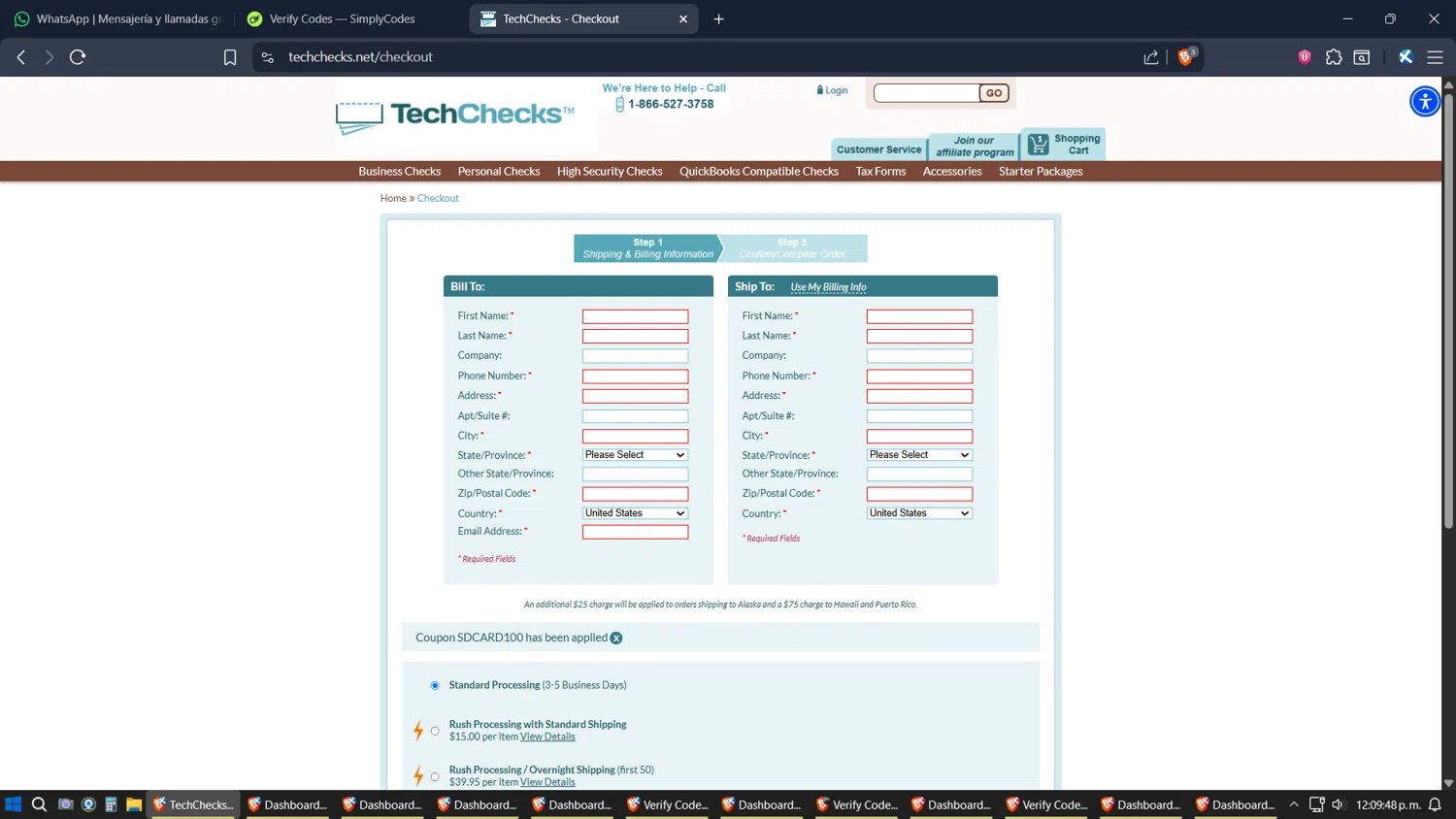Viewport: 1456px width, 819px height.
Task: Select Standard Processing radio option
Action: coord(435,686)
